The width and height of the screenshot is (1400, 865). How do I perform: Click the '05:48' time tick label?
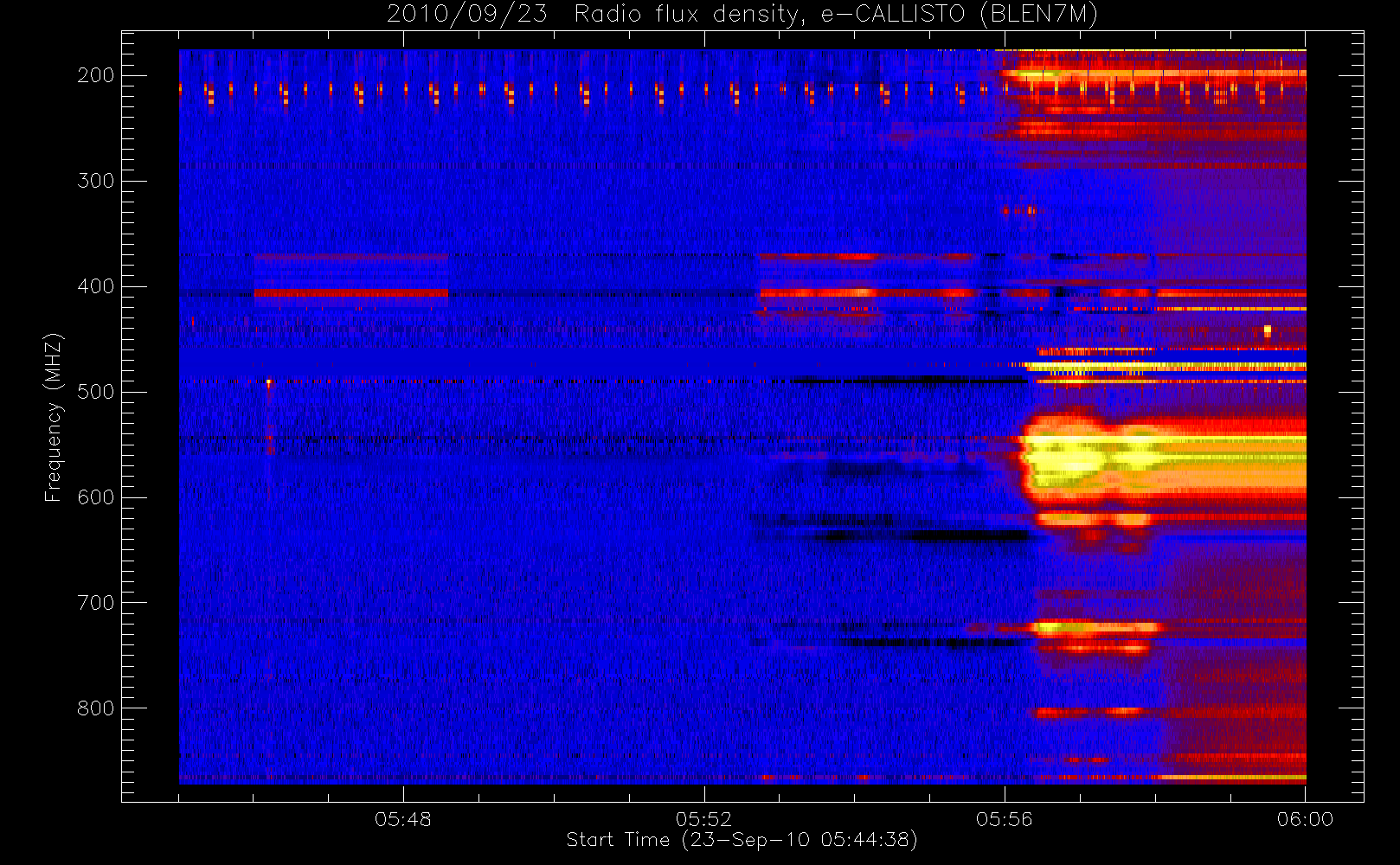[x=403, y=819]
